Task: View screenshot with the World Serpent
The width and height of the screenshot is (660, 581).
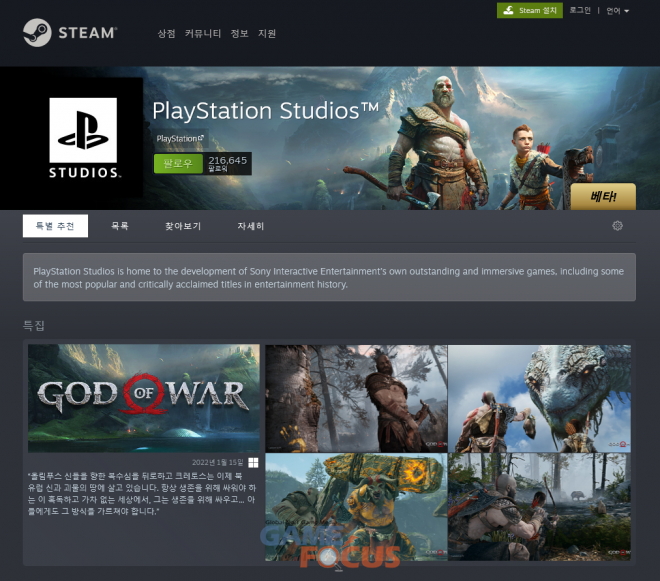Action: pyautogui.click(x=539, y=399)
